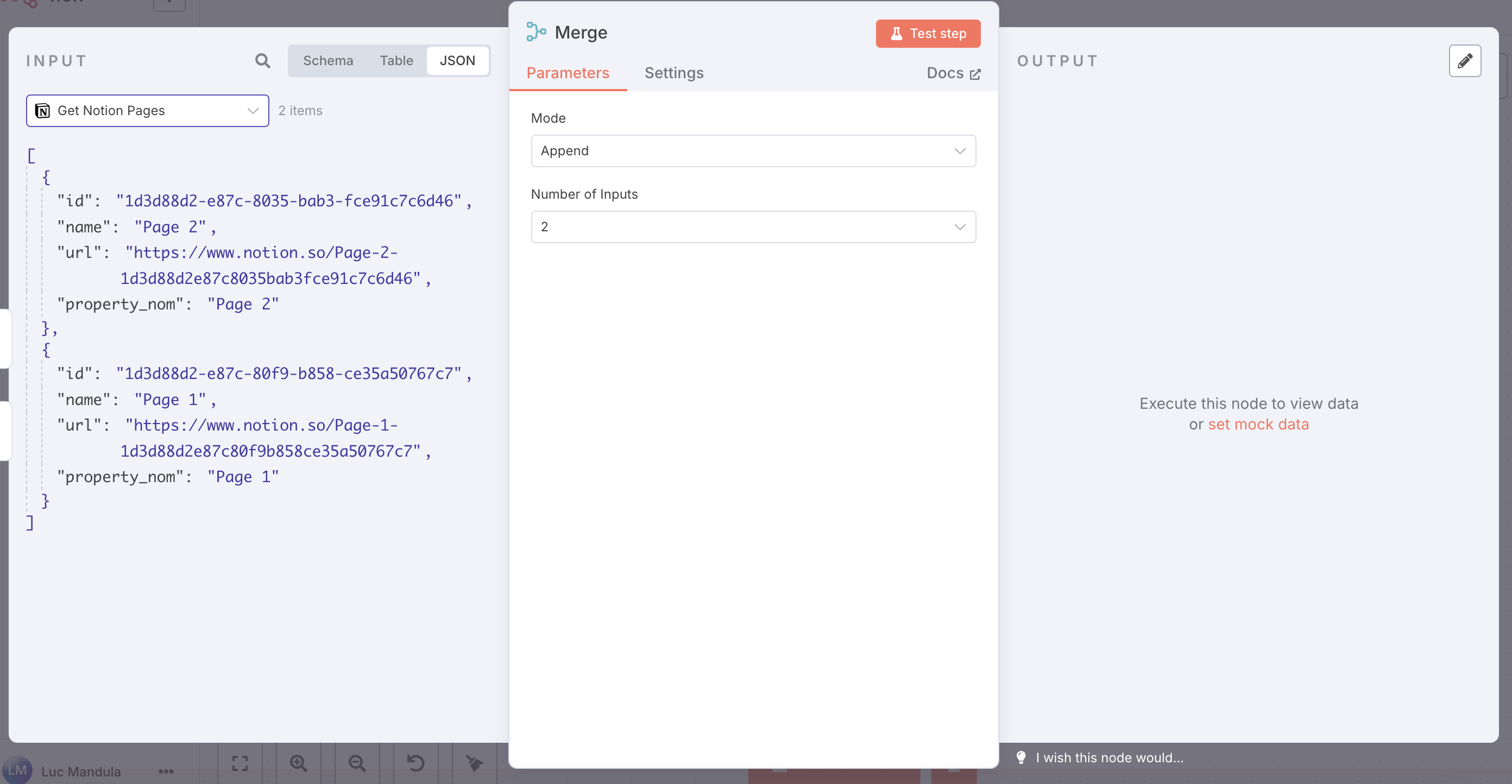
Task: Click the fit-to-view canvas icon
Action: [240, 763]
